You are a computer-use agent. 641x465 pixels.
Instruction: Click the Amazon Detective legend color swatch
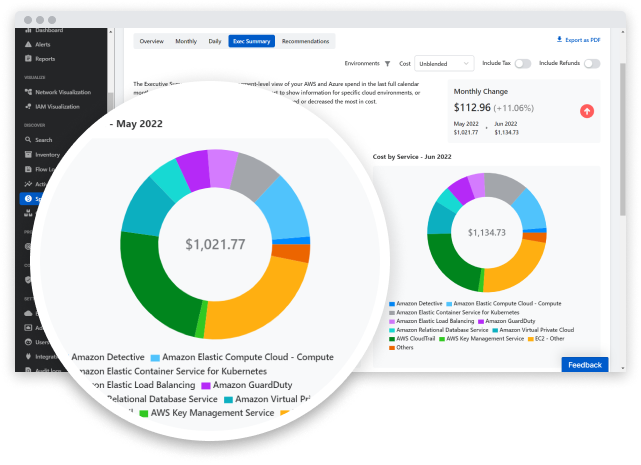tap(391, 302)
